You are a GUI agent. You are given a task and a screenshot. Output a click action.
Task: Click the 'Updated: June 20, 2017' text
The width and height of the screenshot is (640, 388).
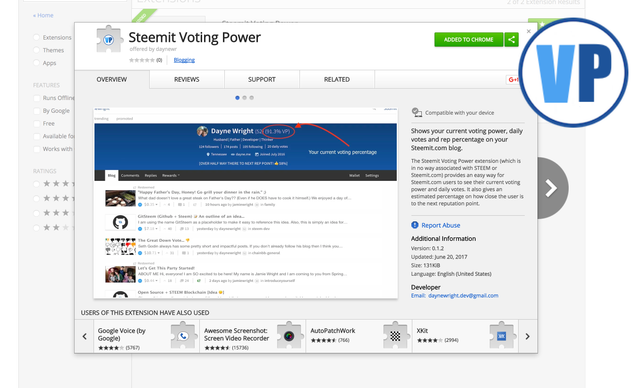[x=439, y=257]
